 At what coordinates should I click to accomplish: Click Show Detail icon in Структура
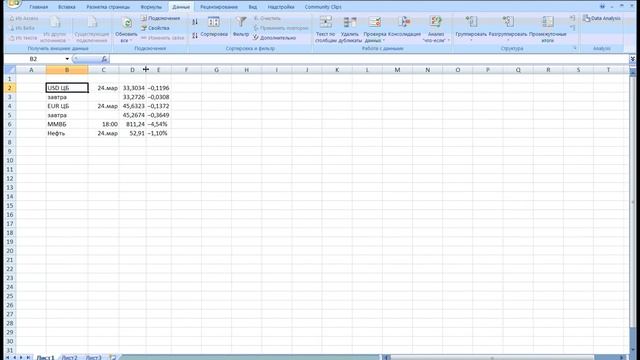573,18
